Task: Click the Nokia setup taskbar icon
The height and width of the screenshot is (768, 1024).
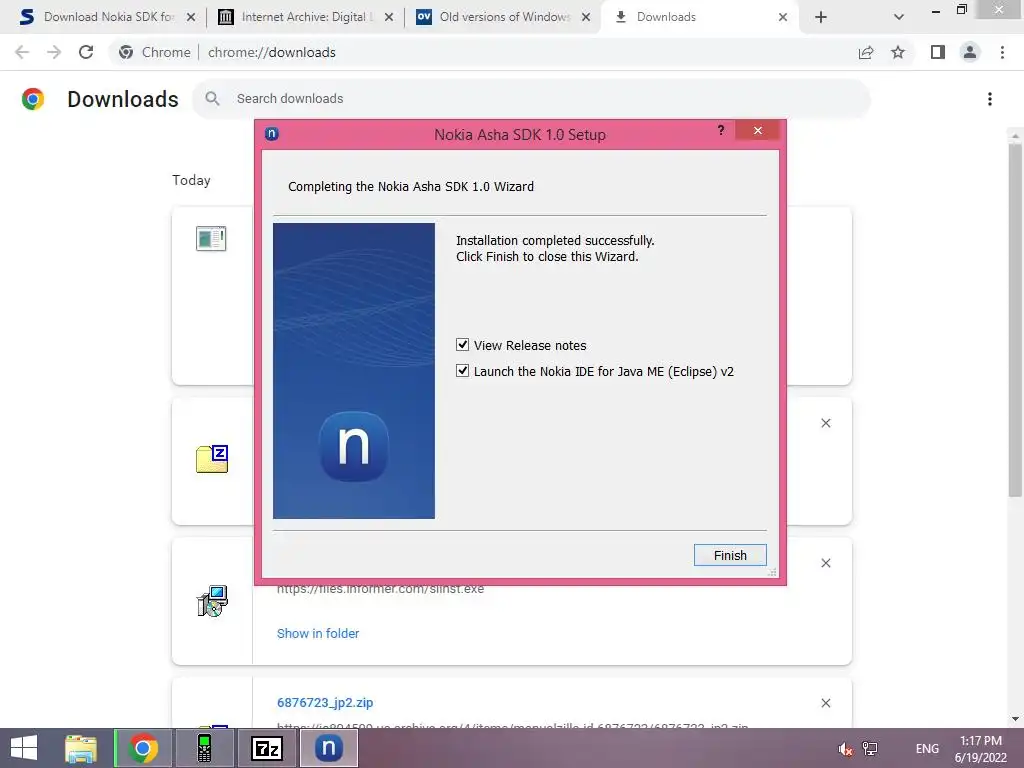Action: [329, 748]
